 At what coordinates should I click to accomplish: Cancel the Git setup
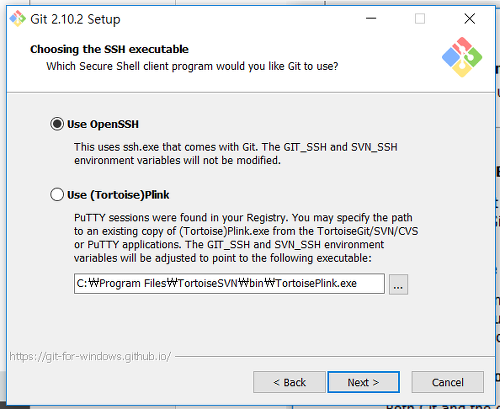tap(447, 382)
